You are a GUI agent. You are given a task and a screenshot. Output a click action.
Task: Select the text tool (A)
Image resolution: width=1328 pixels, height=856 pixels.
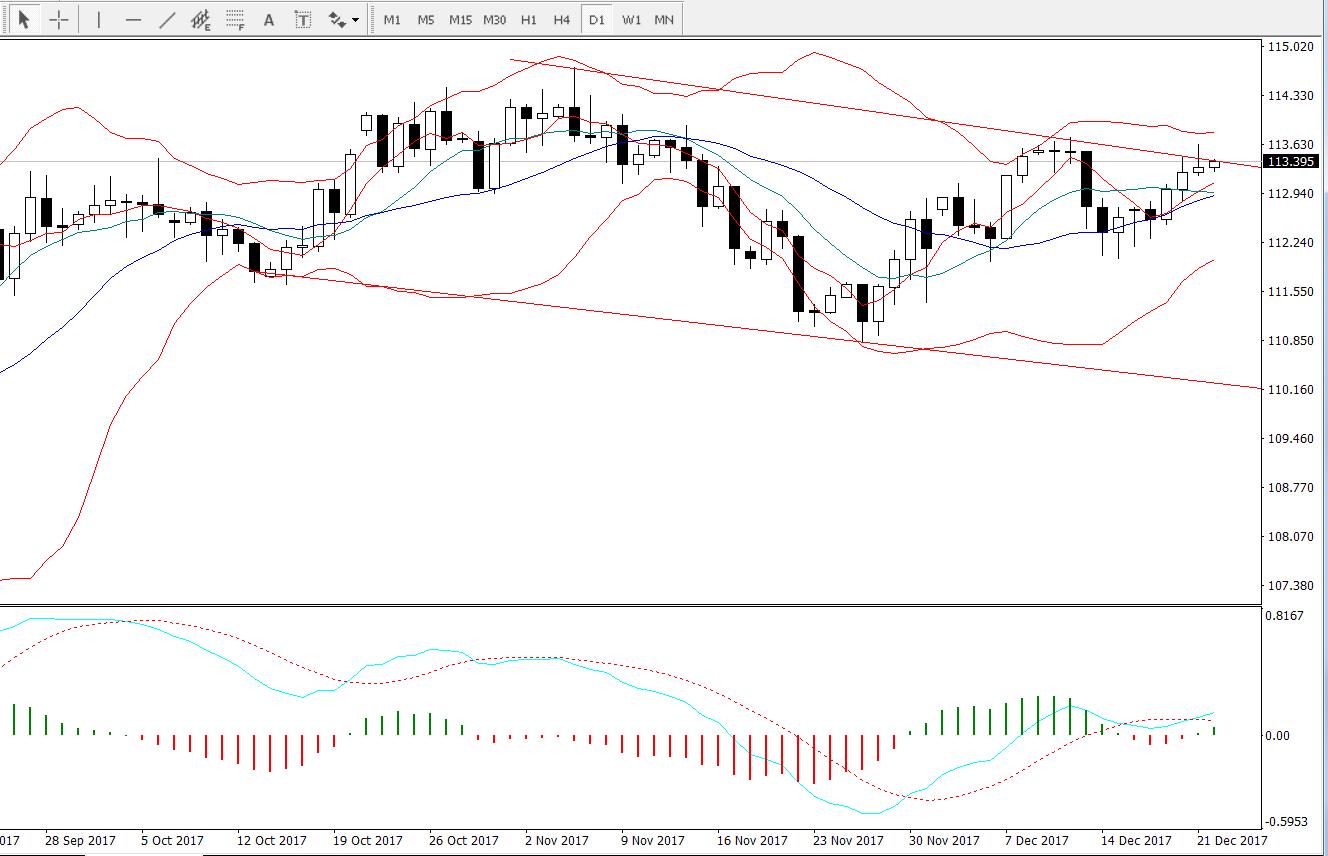click(268, 19)
